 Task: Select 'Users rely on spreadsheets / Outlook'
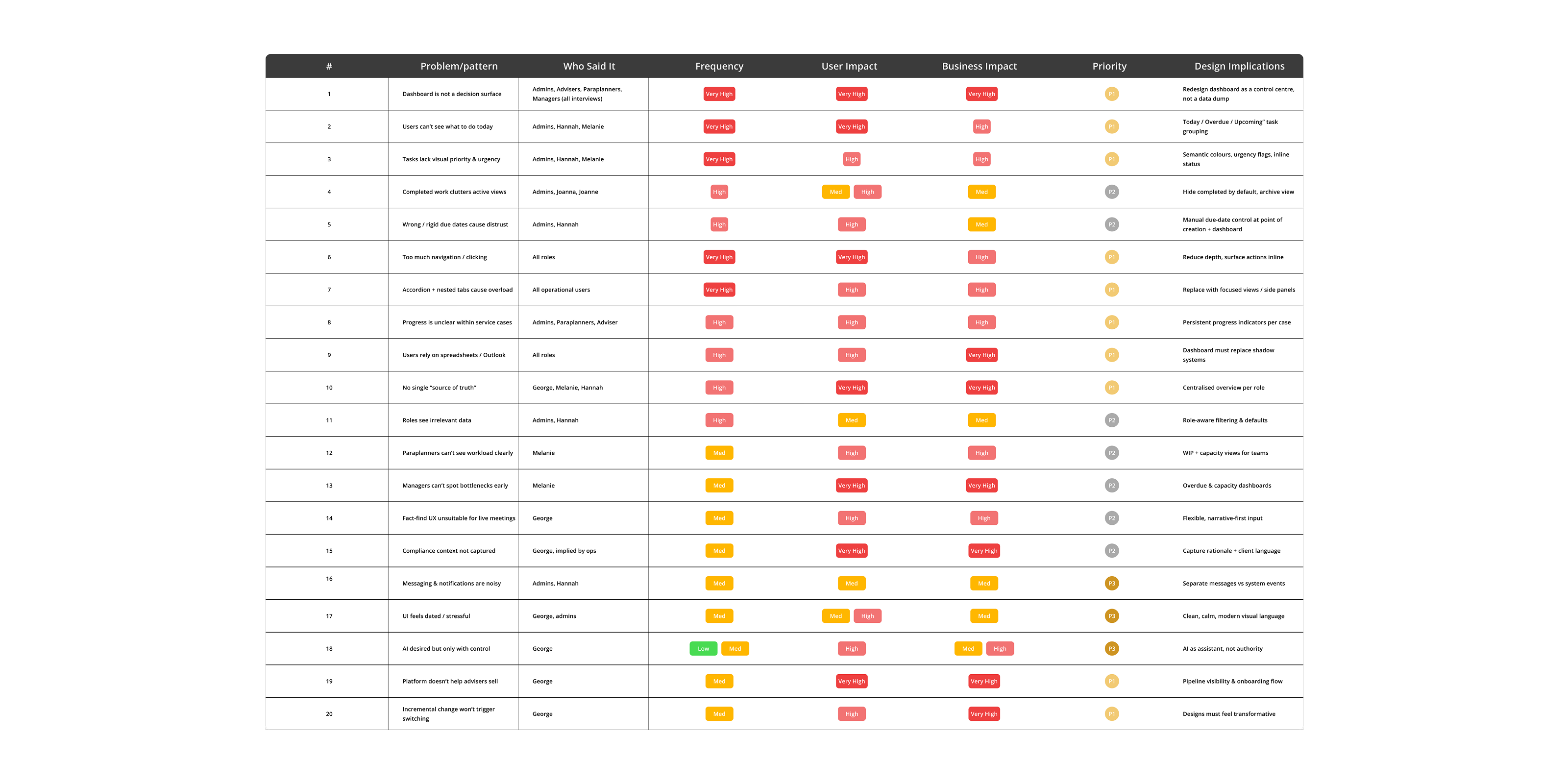453,355
